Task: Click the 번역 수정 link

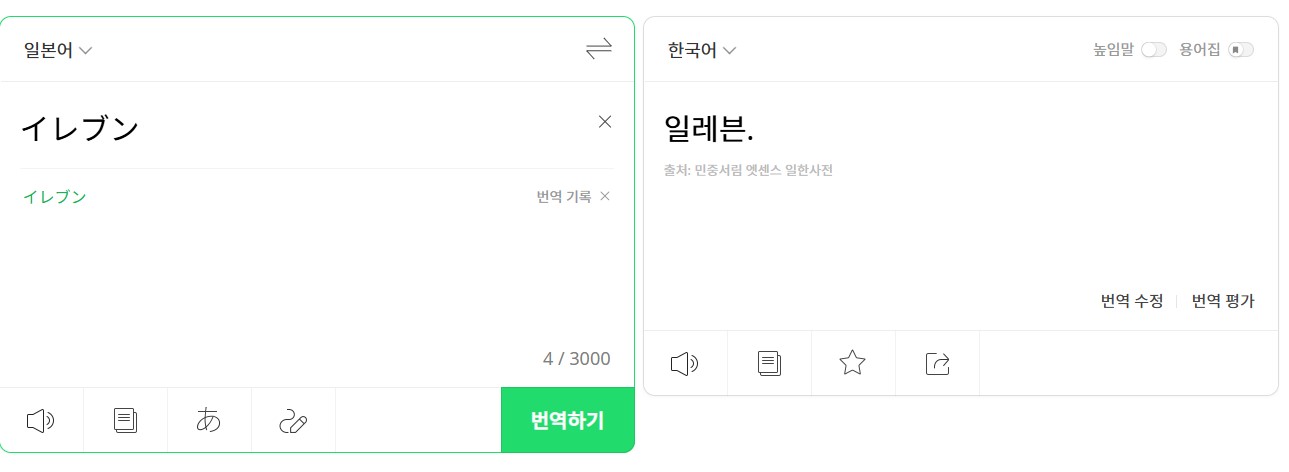Action: point(1132,301)
